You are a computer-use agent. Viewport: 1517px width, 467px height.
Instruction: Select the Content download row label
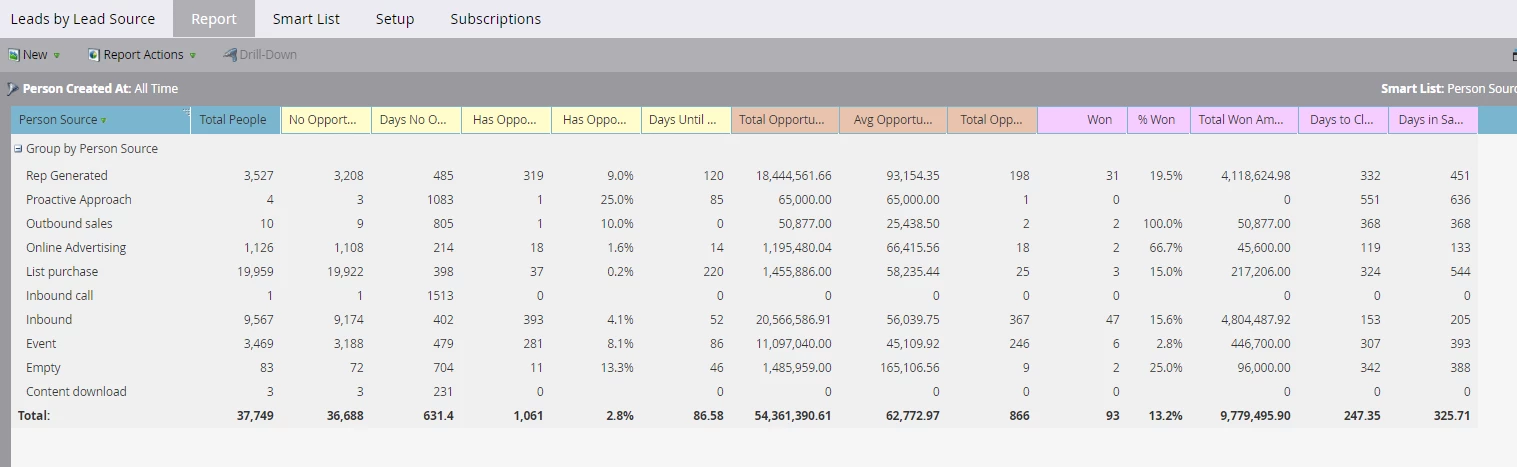pyautogui.click(x=76, y=392)
